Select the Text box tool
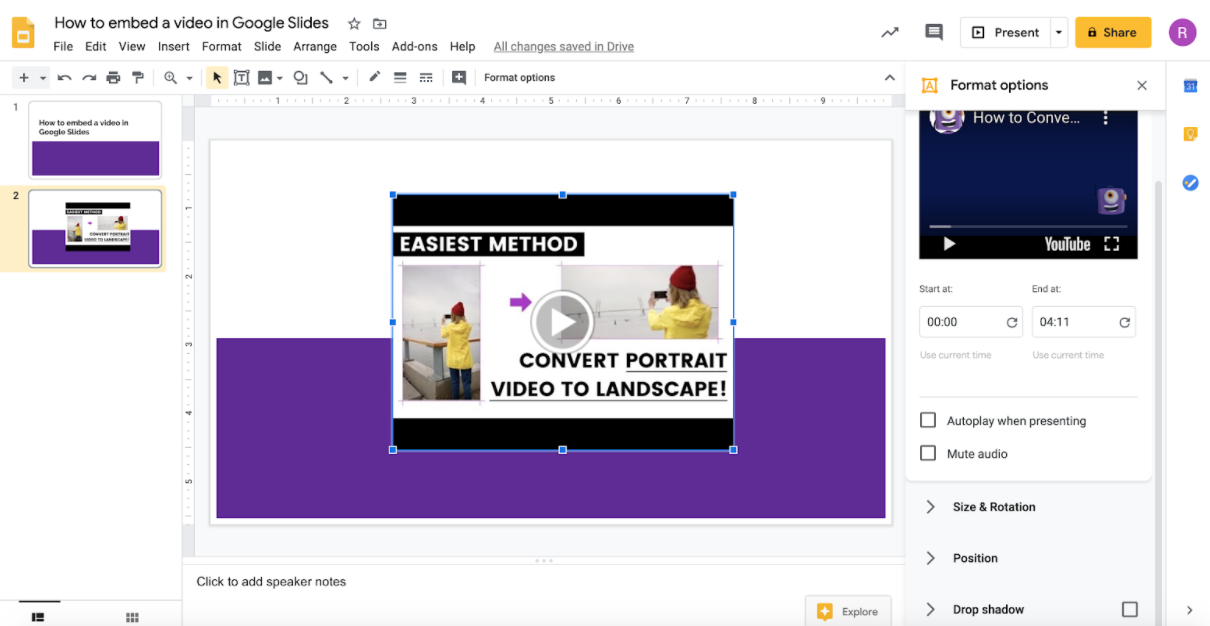The image size is (1210, 626). (x=241, y=78)
